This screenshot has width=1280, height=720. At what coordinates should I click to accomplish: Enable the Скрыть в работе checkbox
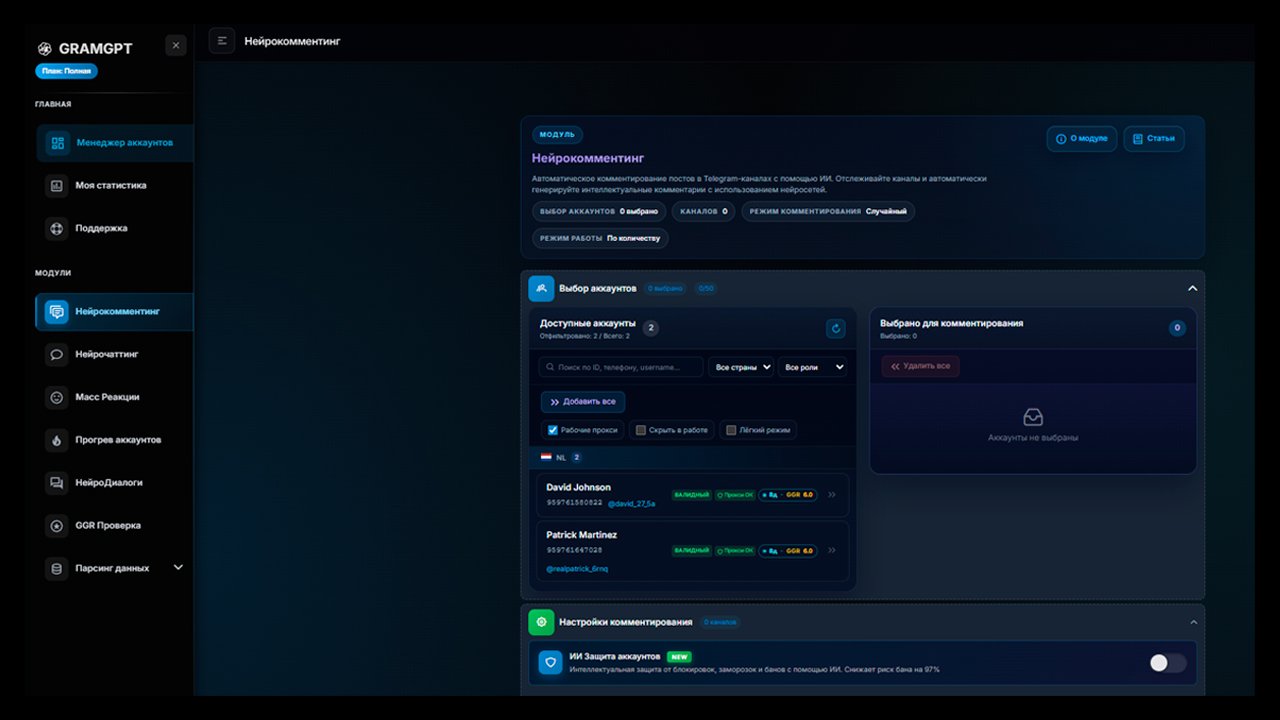(641, 430)
